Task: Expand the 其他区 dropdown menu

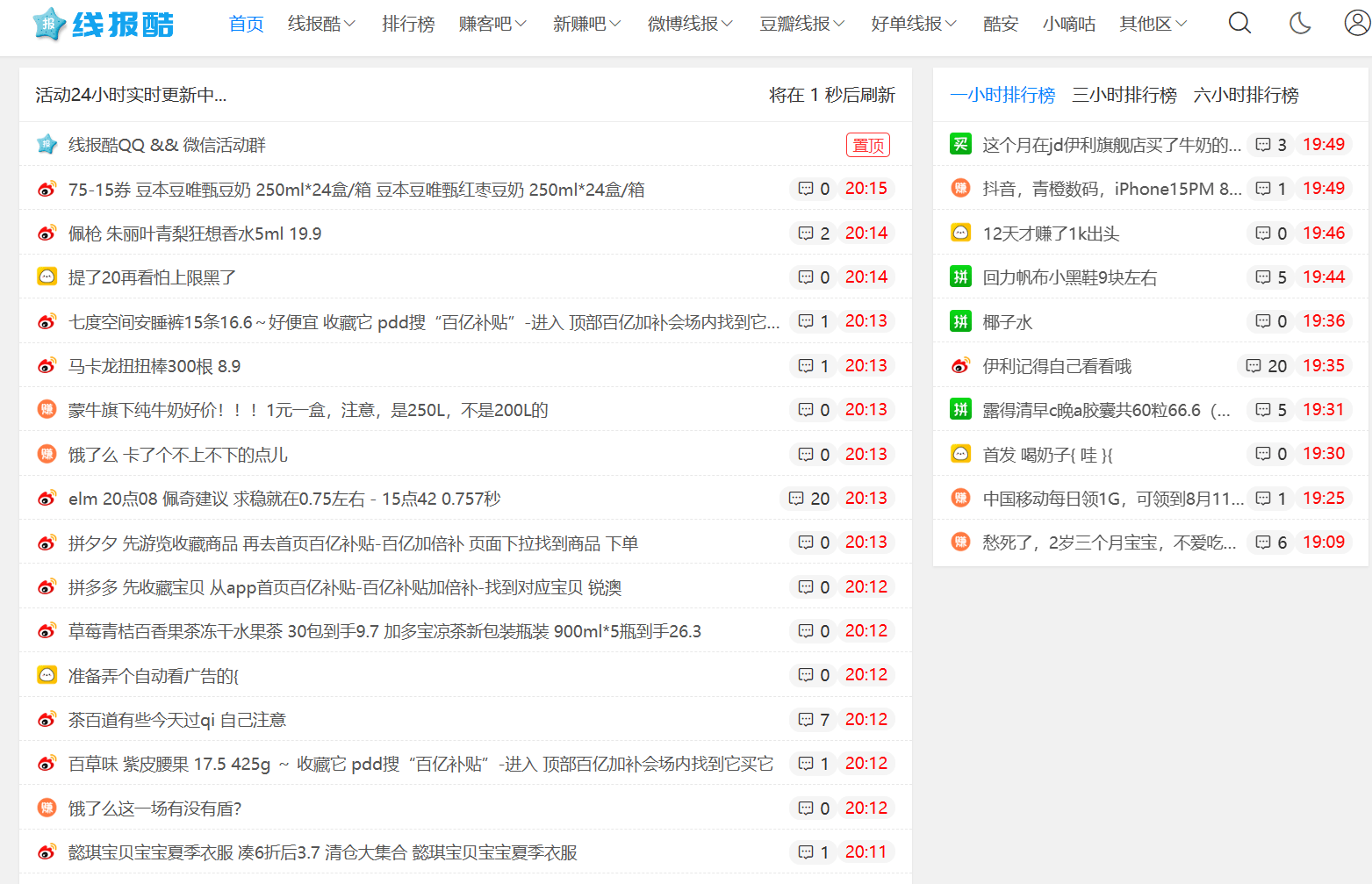Action: pos(1153,24)
